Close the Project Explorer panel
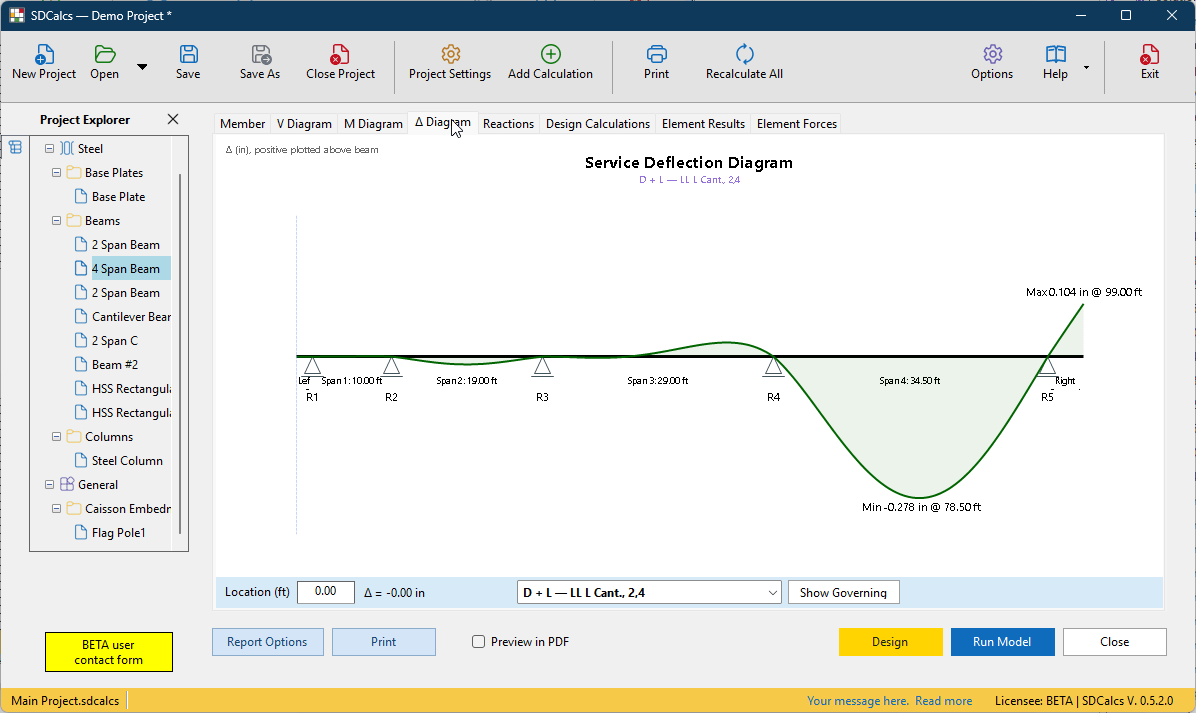 point(173,119)
